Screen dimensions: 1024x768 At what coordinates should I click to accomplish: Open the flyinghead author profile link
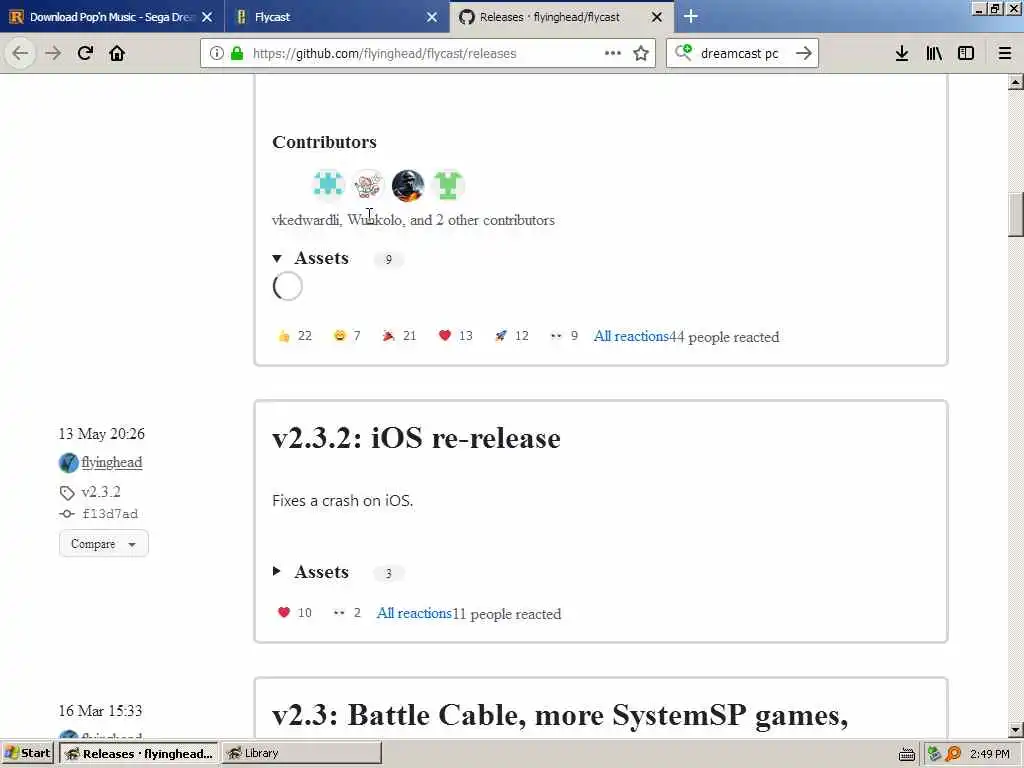(112, 462)
